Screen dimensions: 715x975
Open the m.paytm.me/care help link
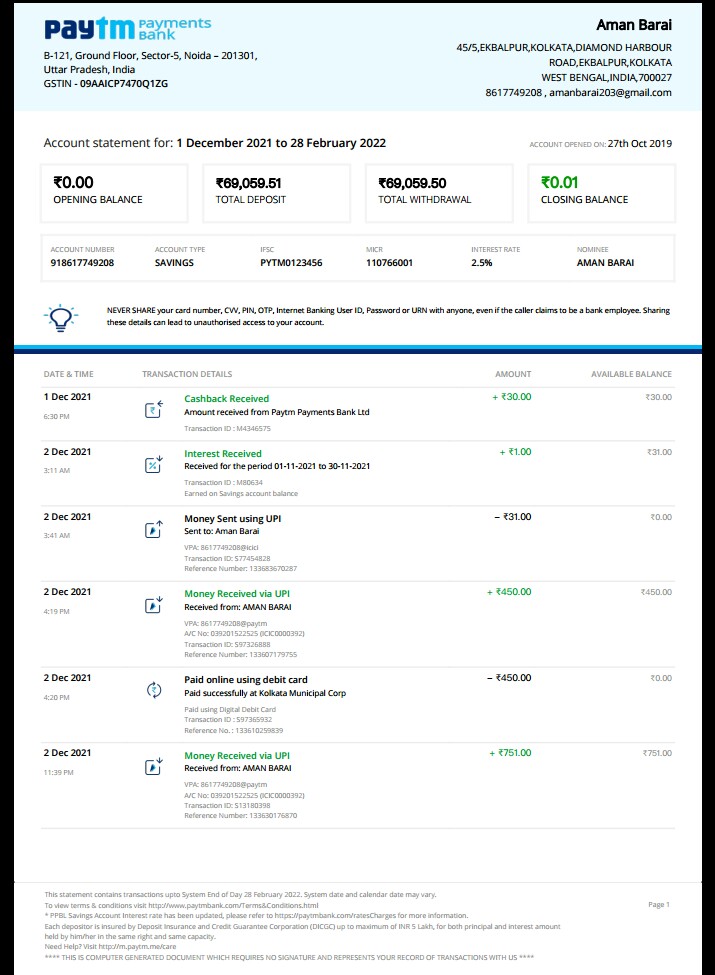[x=137, y=946]
